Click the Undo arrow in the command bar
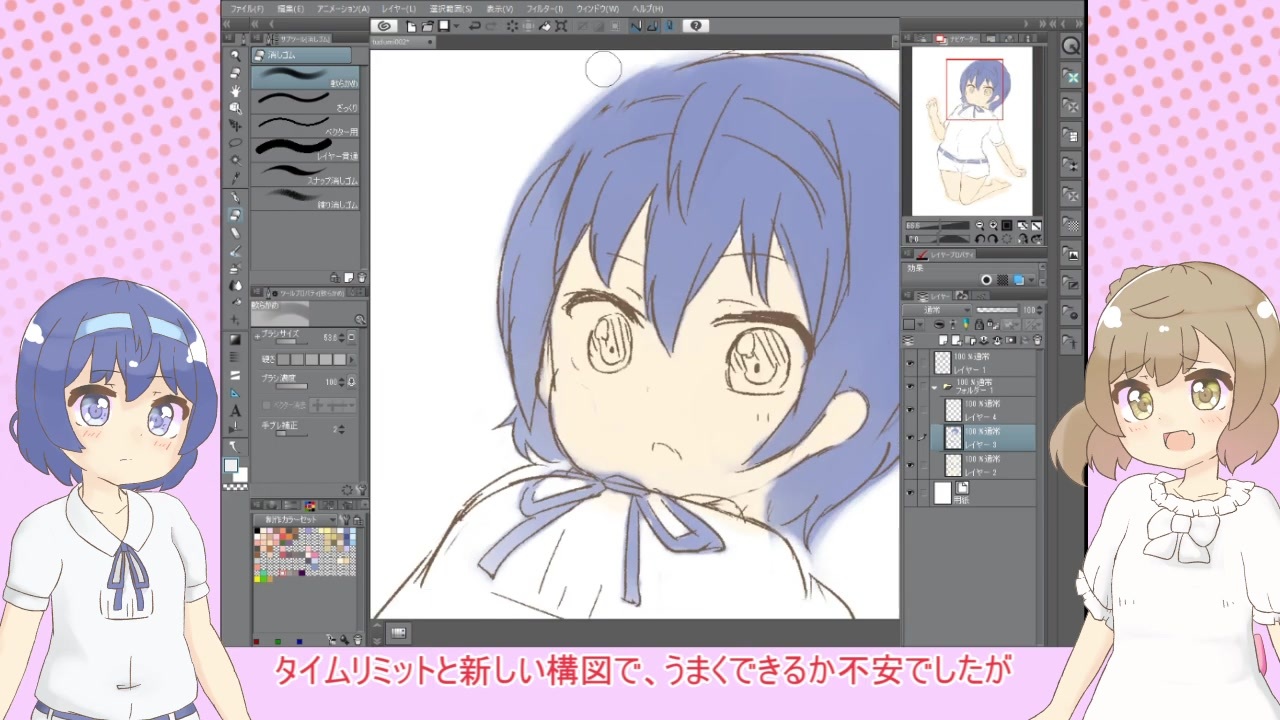 click(475, 26)
